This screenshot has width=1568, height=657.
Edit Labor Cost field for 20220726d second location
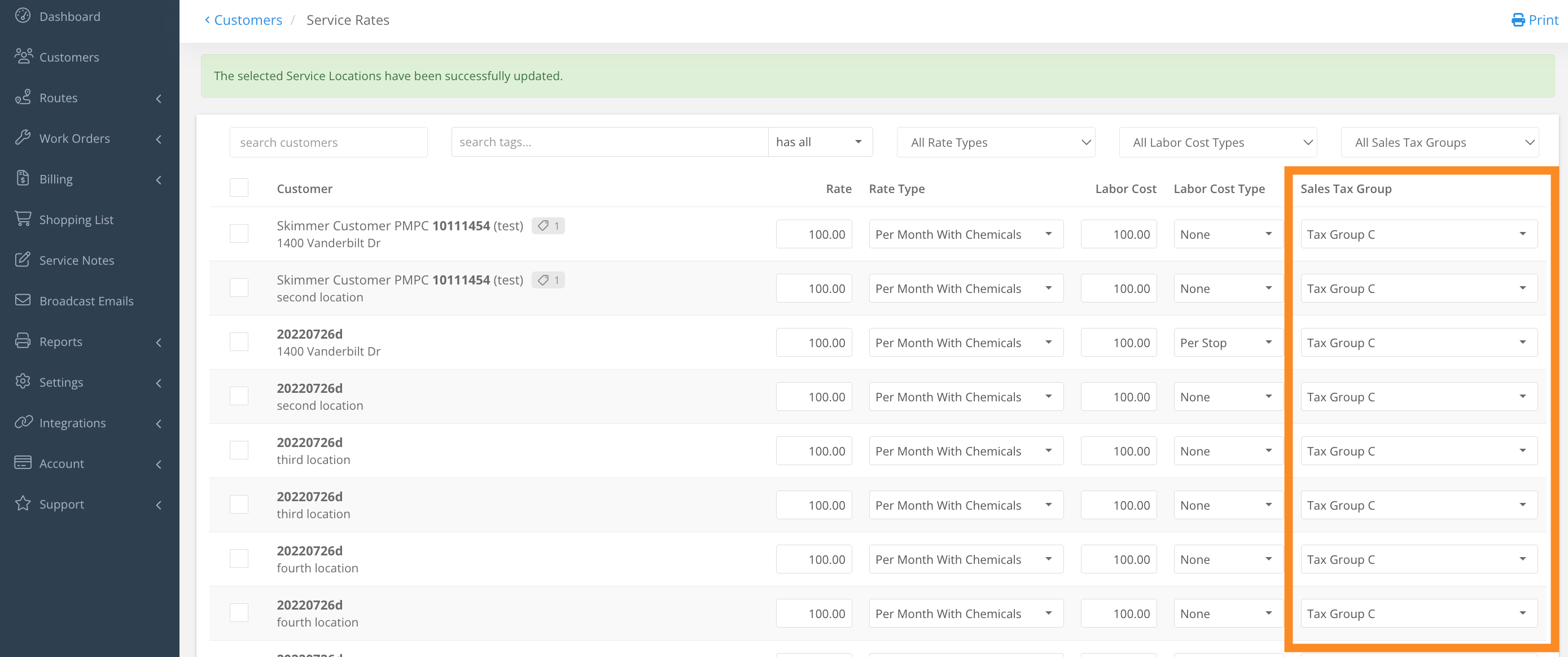[1118, 396]
